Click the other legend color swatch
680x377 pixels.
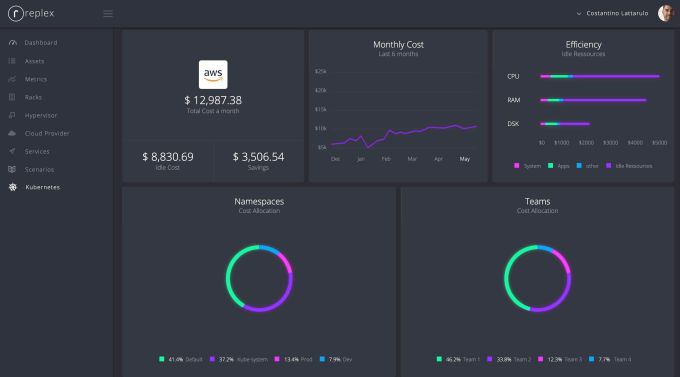(579, 166)
